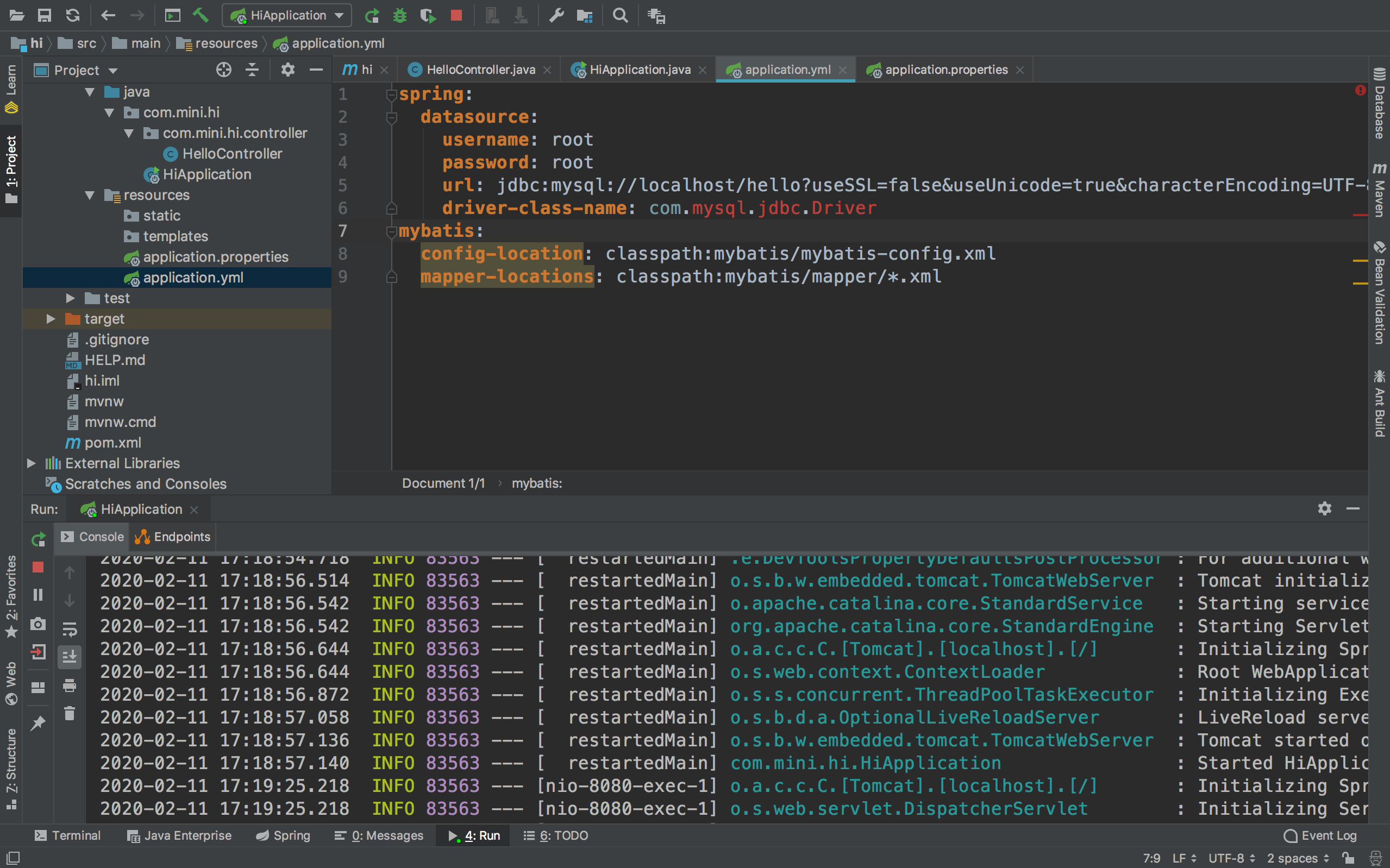Open pom.xml in project tree
The image size is (1390, 868).
[112, 443]
